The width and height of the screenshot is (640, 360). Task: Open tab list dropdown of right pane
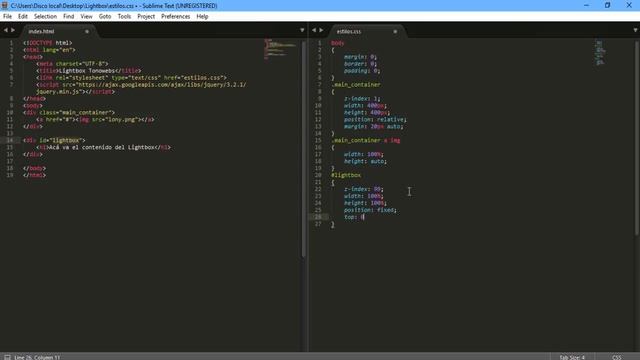point(635,30)
